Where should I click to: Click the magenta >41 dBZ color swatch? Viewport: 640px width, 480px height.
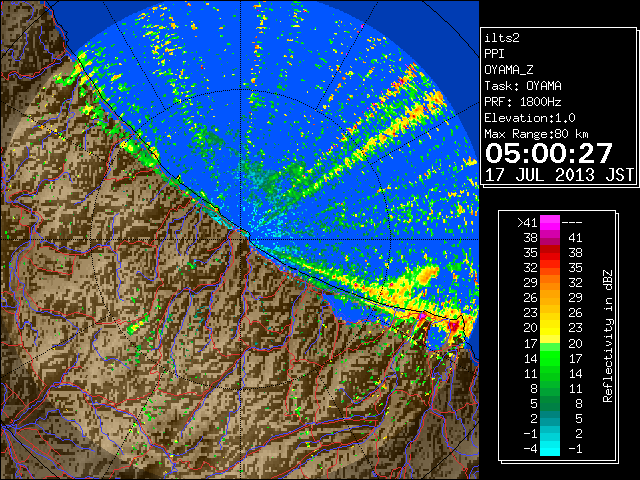click(x=550, y=222)
